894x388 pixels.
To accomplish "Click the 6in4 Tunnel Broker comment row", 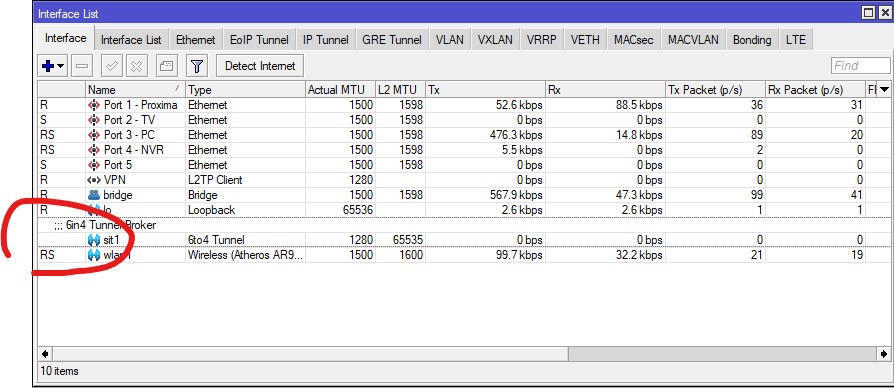I will [x=464, y=224].
